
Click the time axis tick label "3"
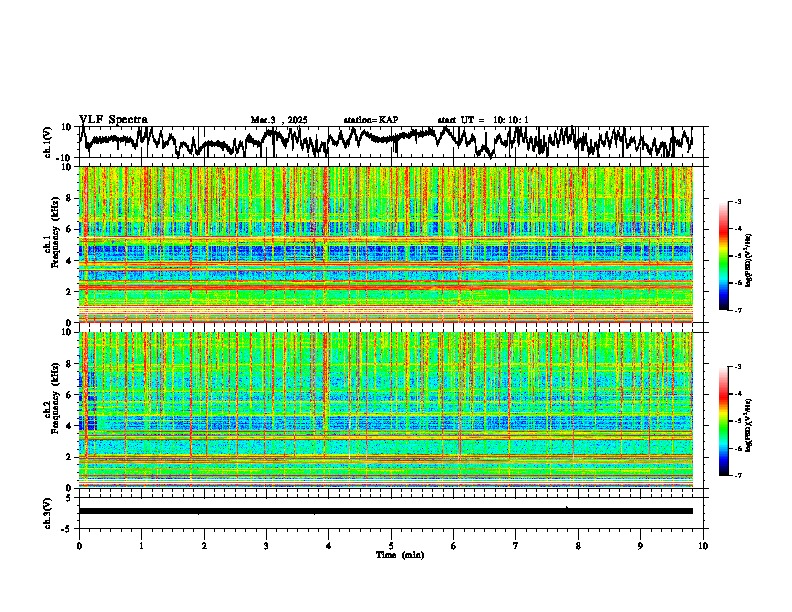click(266, 546)
